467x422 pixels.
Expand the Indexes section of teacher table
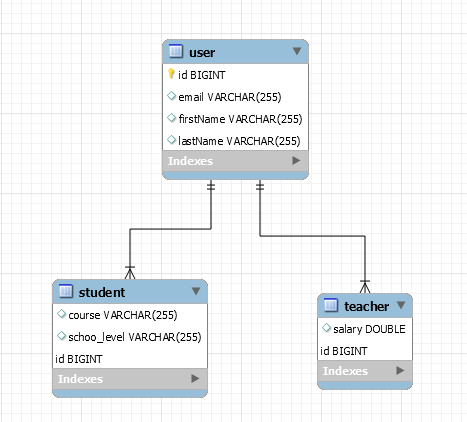pyautogui.click(x=400, y=370)
